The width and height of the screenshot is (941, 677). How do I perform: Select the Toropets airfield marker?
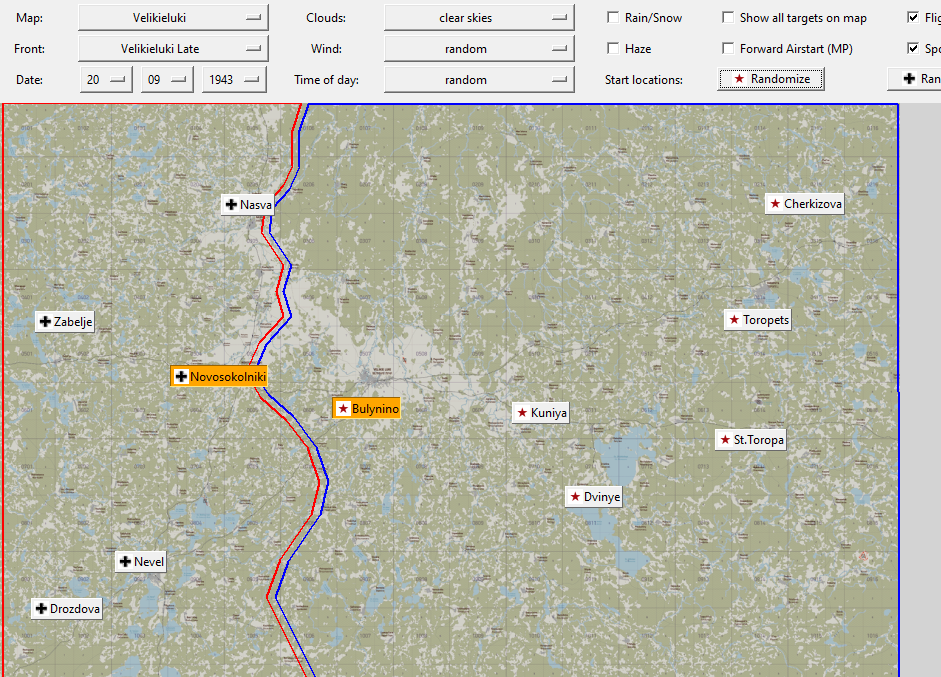click(x=758, y=319)
